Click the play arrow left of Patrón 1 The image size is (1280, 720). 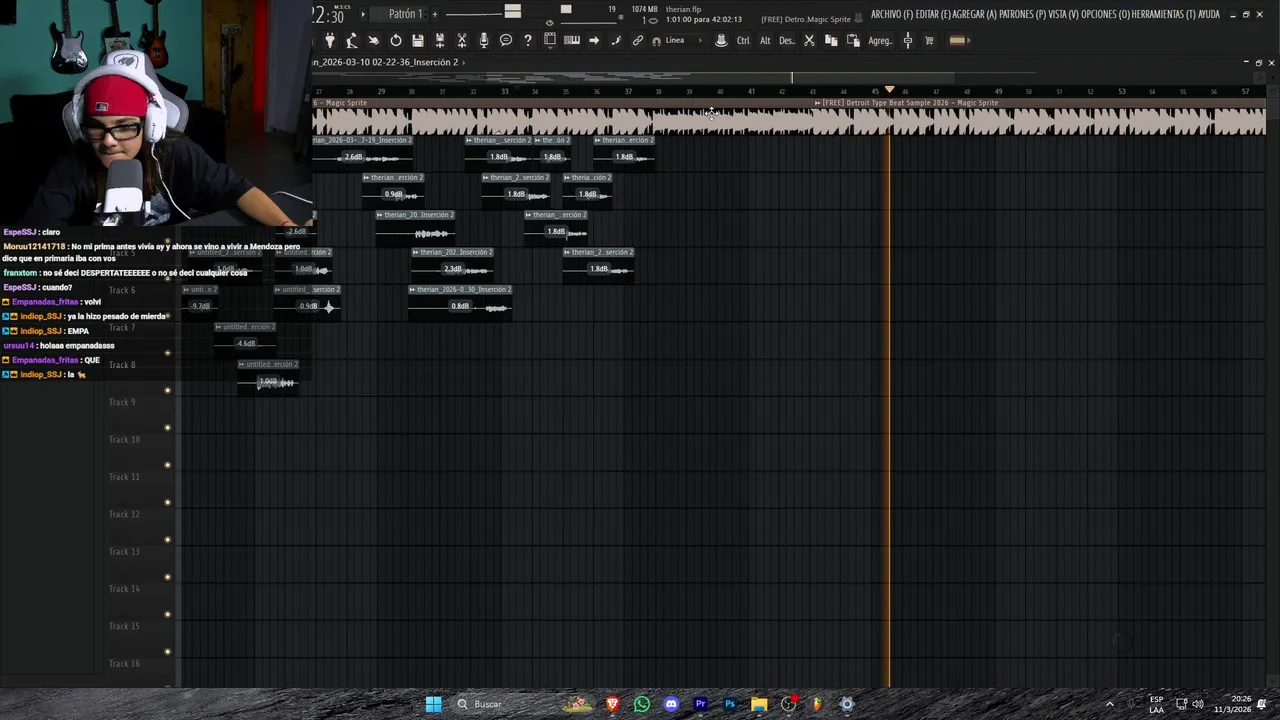[363, 14]
